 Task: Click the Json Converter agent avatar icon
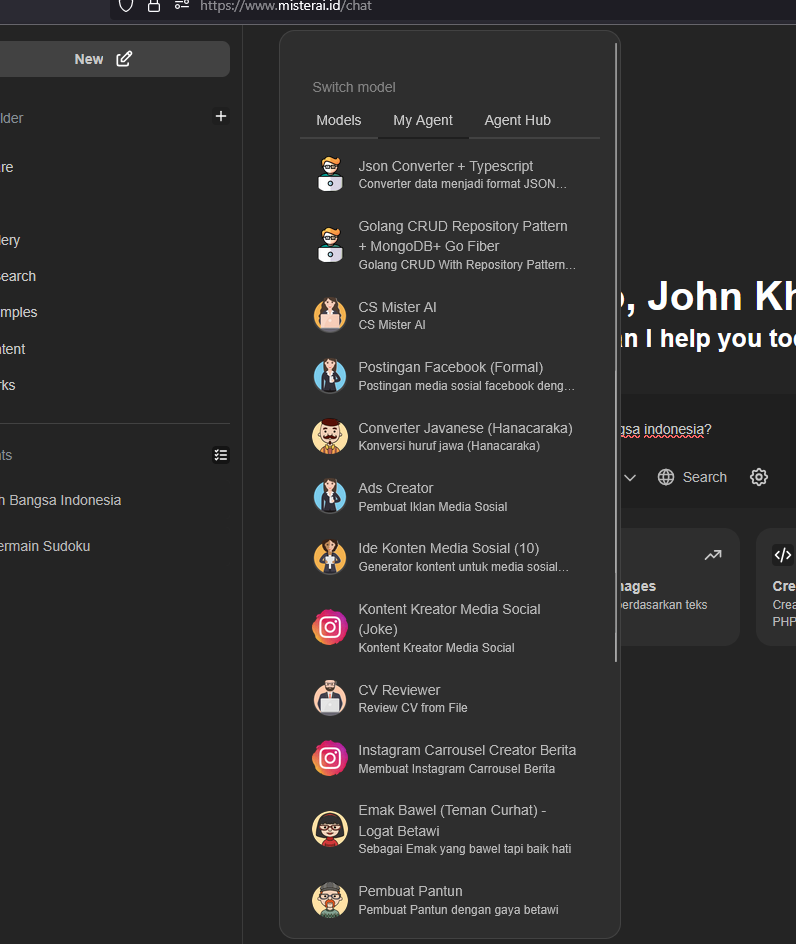tap(330, 175)
